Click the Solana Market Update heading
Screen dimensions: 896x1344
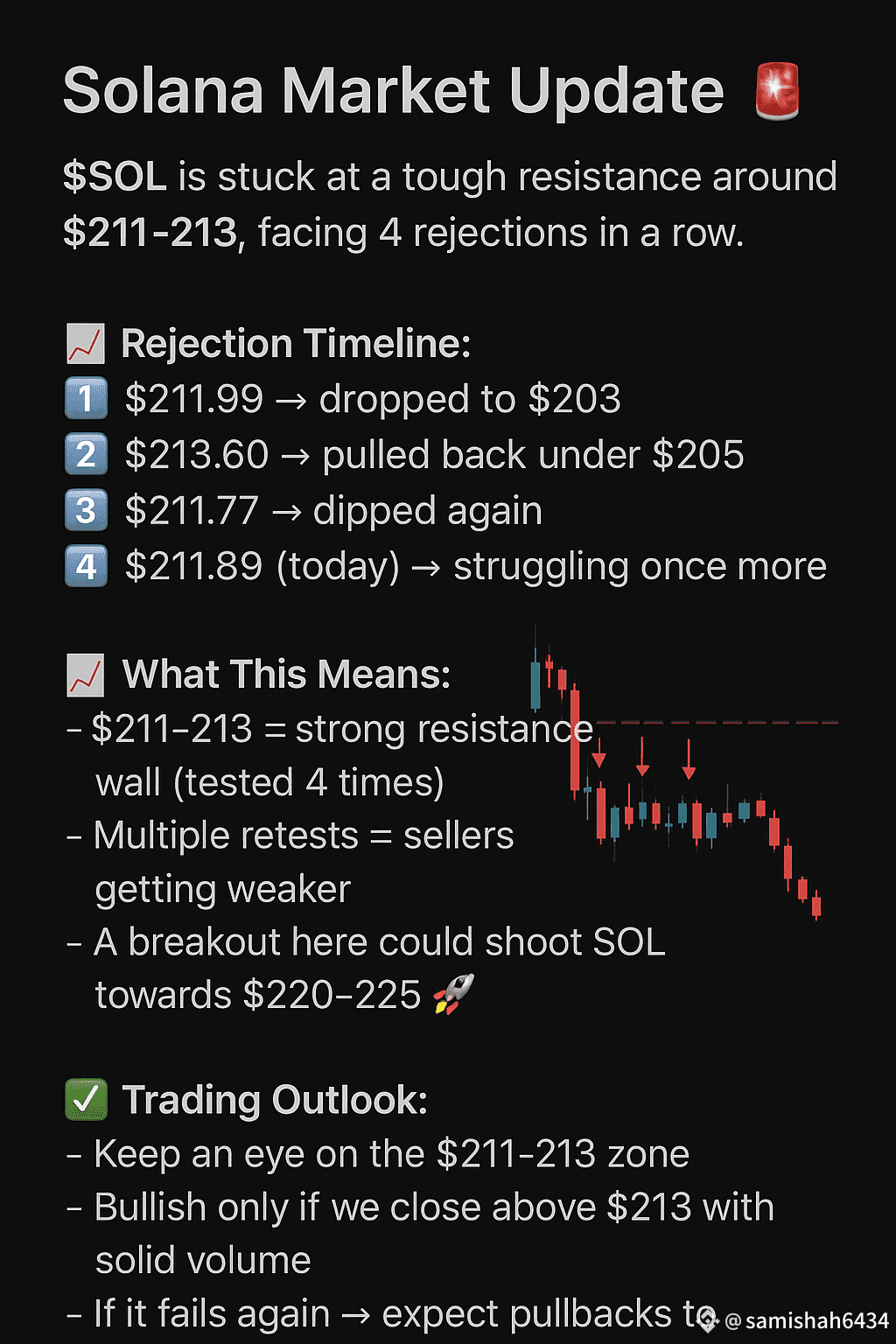click(x=394, y=90)
